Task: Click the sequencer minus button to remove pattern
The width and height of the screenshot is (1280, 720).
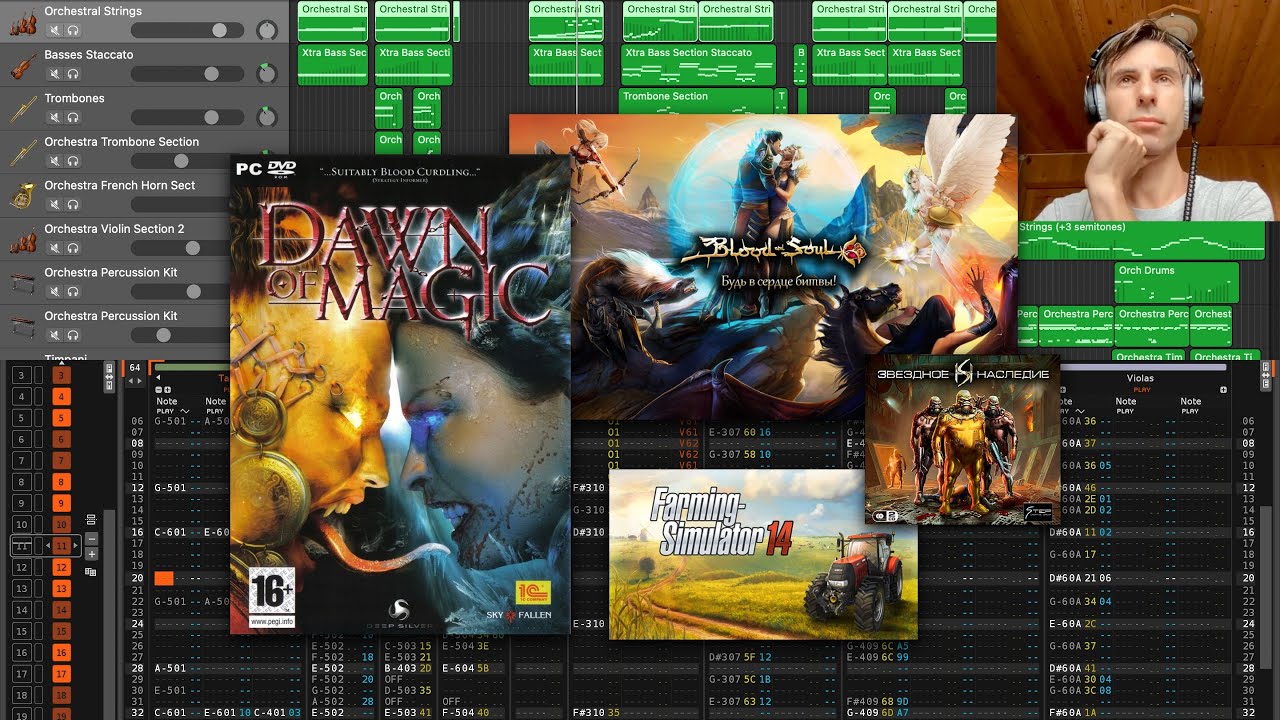Action: (91, 538)
